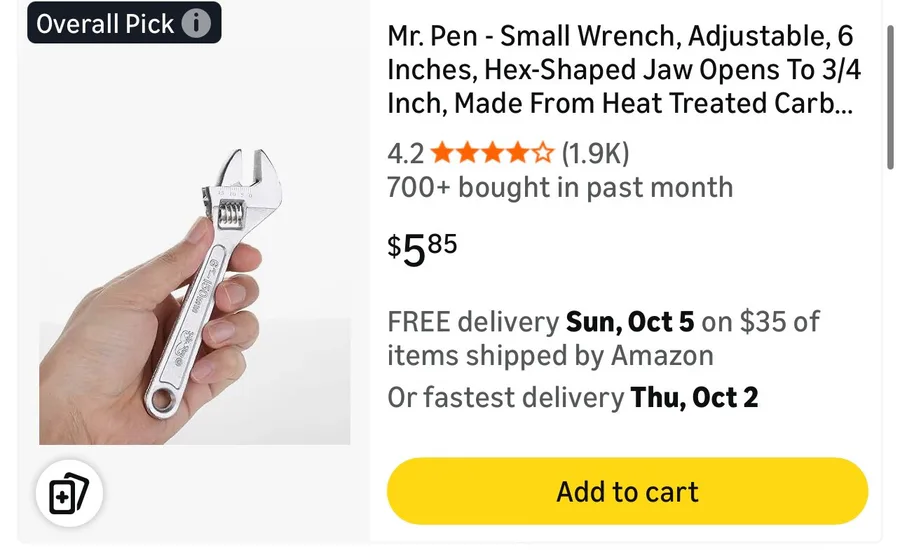
Task: Select the Thu, Oct 2 fastest delivery date
Action: coord(695,397)
